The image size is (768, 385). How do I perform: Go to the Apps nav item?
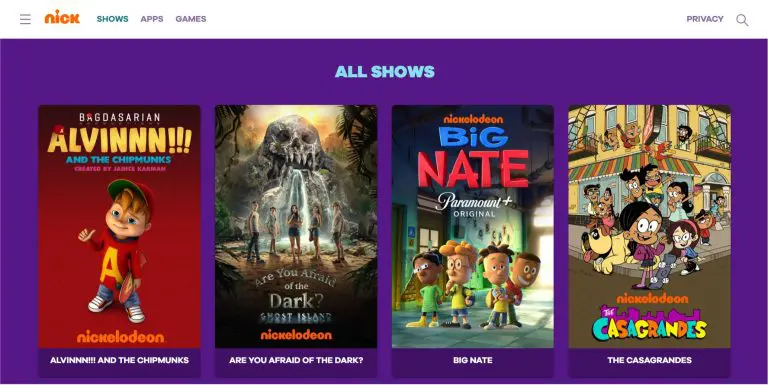coord(152,19)
